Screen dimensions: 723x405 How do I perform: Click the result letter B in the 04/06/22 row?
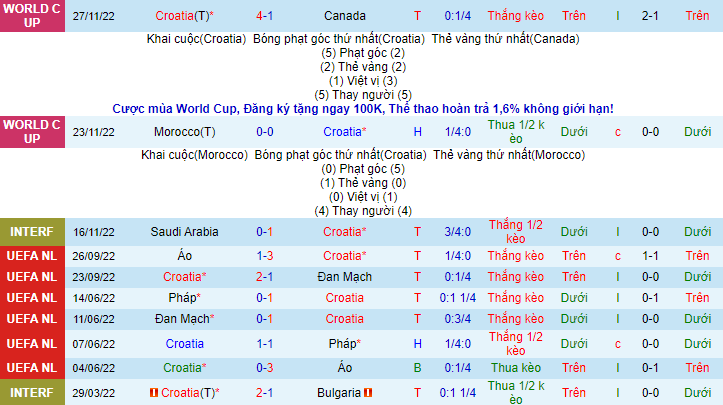coord(417,368)
